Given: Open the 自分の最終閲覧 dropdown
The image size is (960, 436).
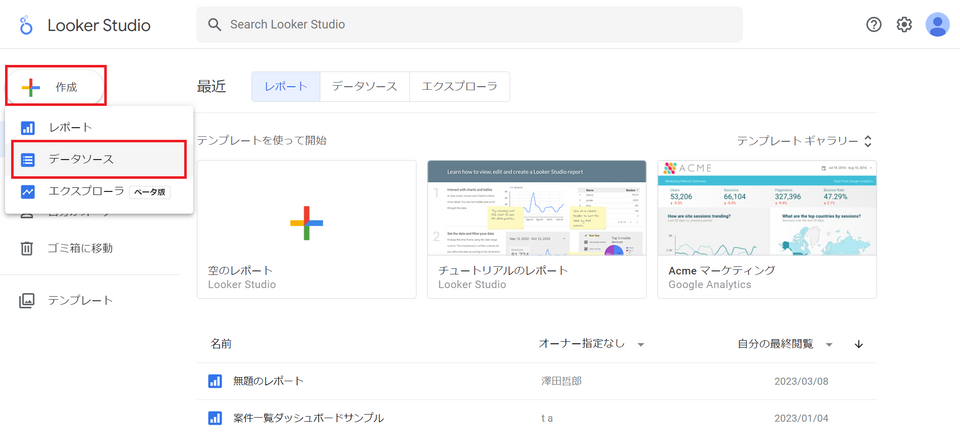Looking at the screenshot, I should click(786, 344).
